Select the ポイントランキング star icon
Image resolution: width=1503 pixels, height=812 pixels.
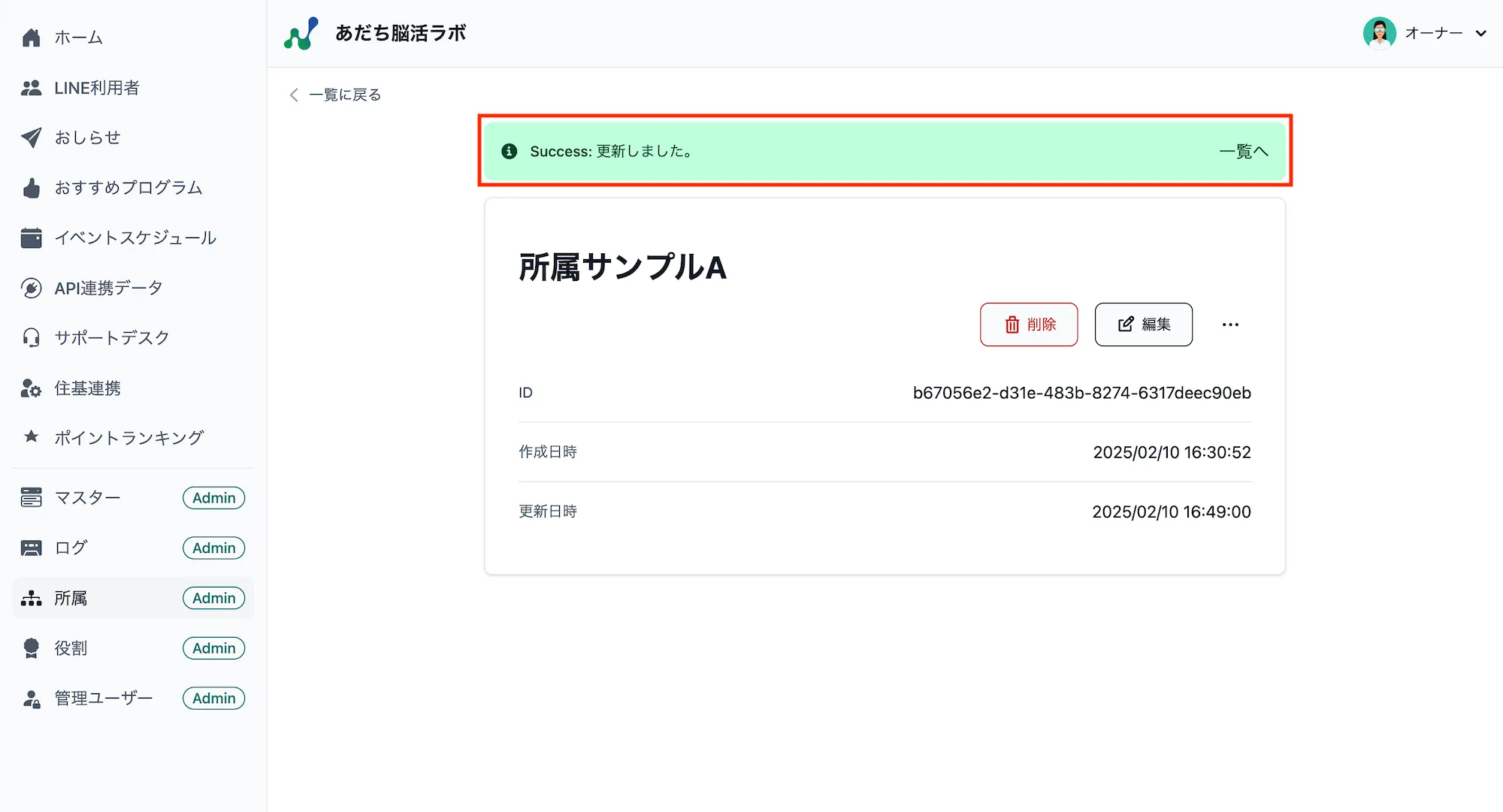31,437
